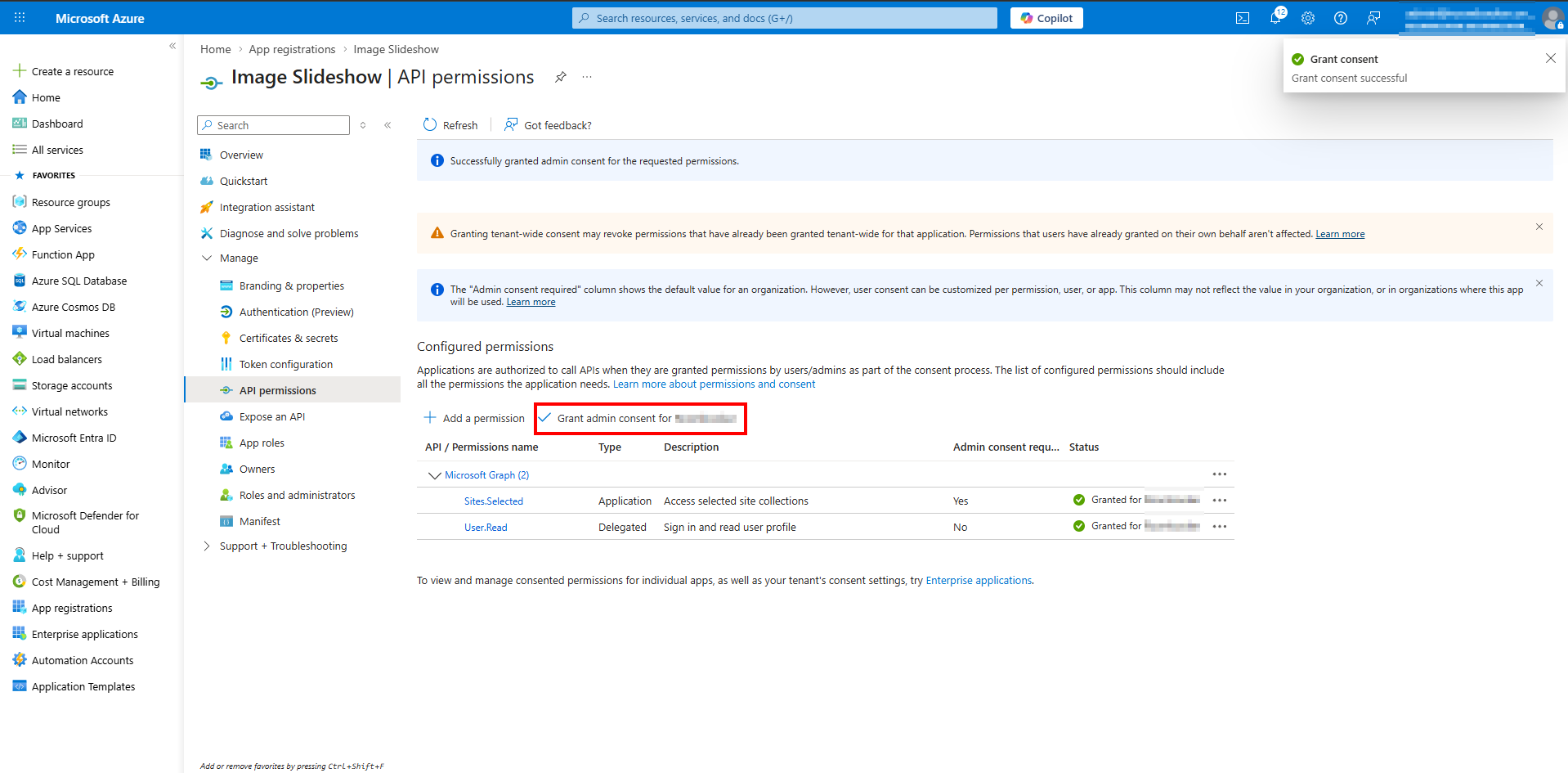1568x773 pixels.
Task: Click Grant admin consent button
Action: tap(639, 418)
